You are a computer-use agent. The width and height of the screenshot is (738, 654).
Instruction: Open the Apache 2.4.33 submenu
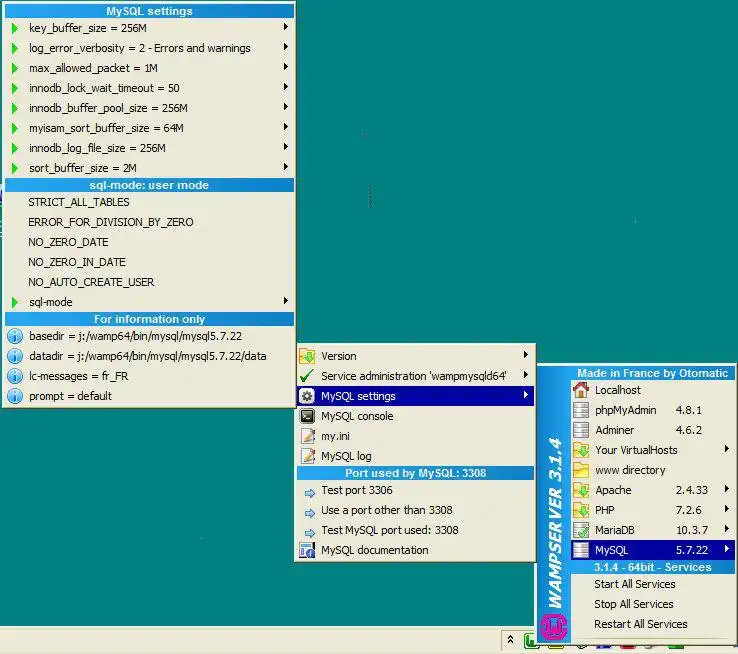(x=652, y=490)
